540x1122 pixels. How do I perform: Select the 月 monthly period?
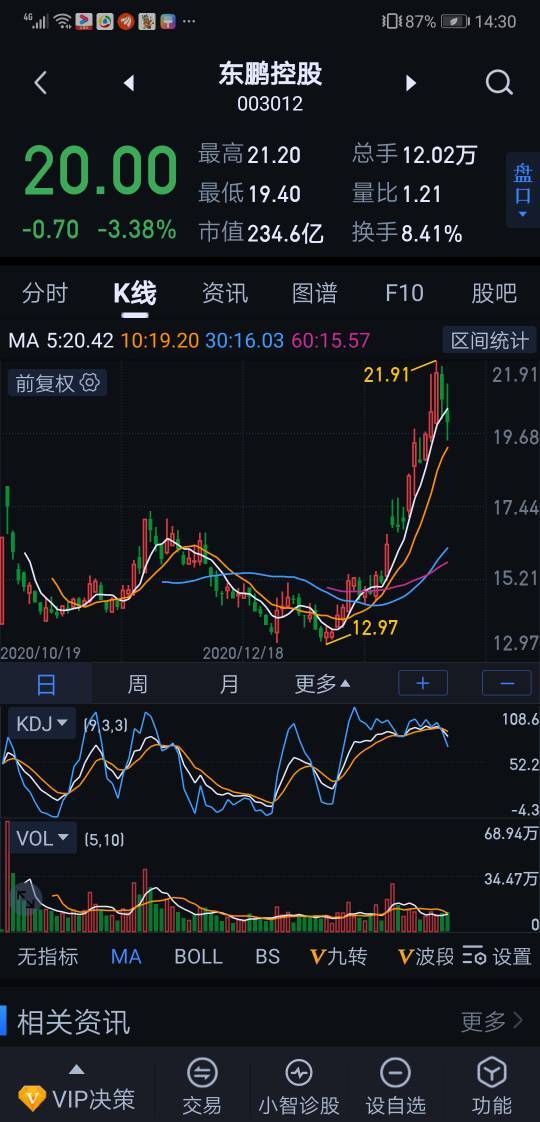tap(229, 684)
